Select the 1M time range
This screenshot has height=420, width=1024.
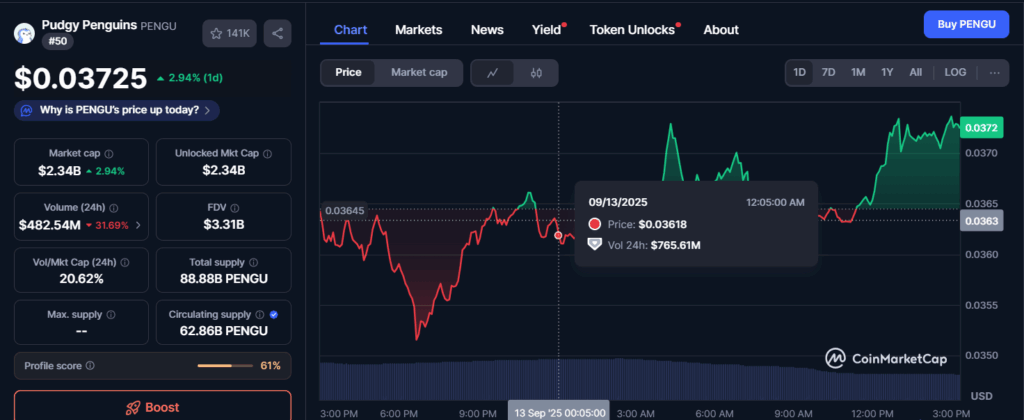[858, 73]
